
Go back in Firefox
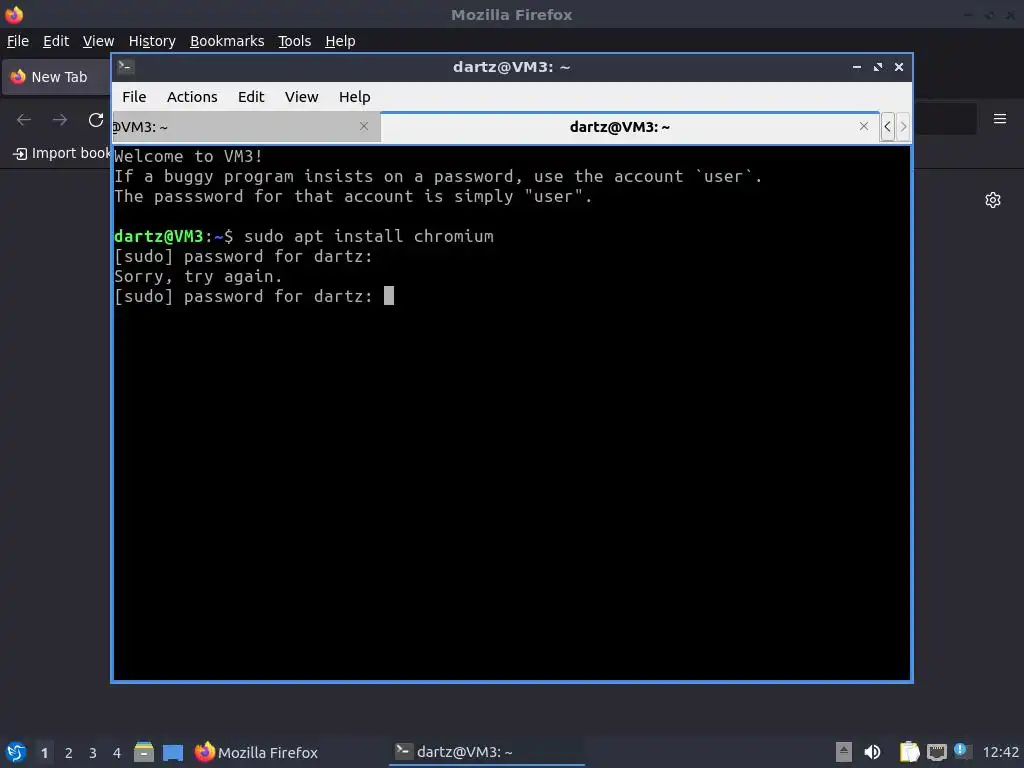pyautogui.click(x=24, y=120)
